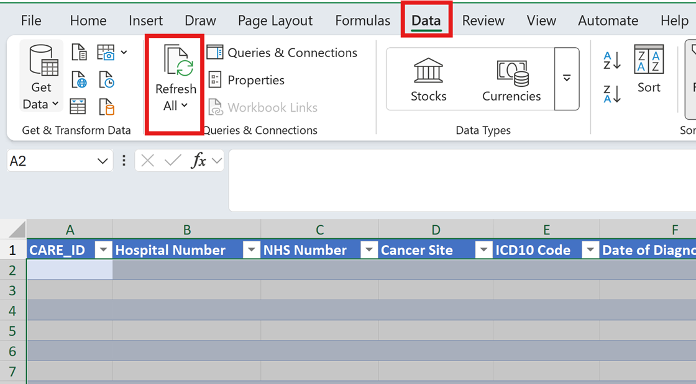This screenshot has height=384, width=696.
Task: Open the Sort dialog icon
Action: (649, 59)
